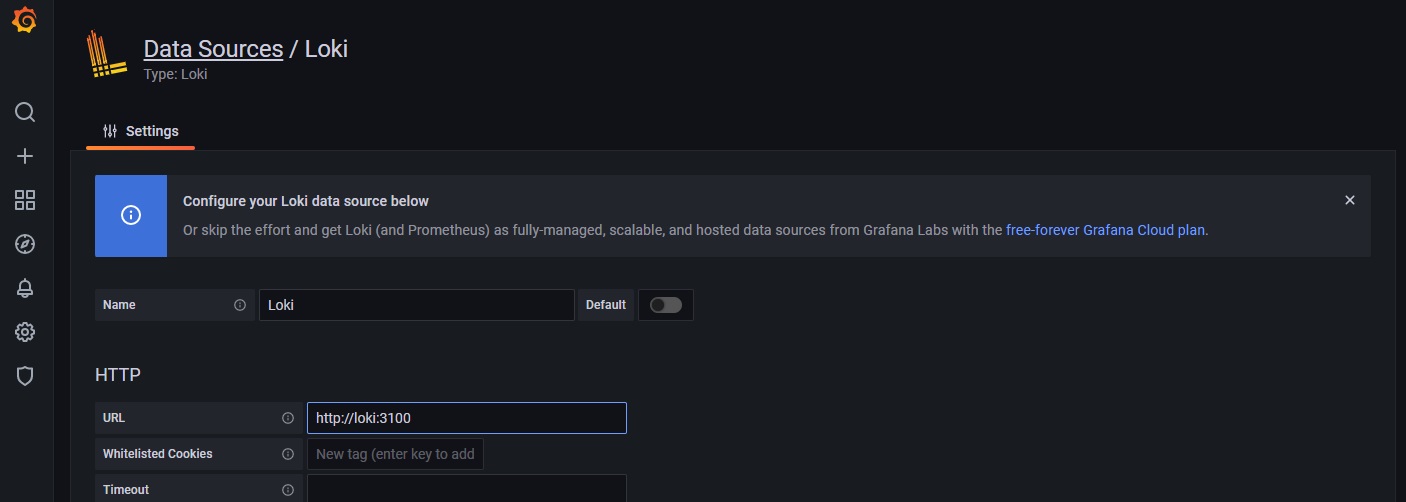Open the Dashboards grid icon
Screen dimensions: 1406x502
click(26, 200)
